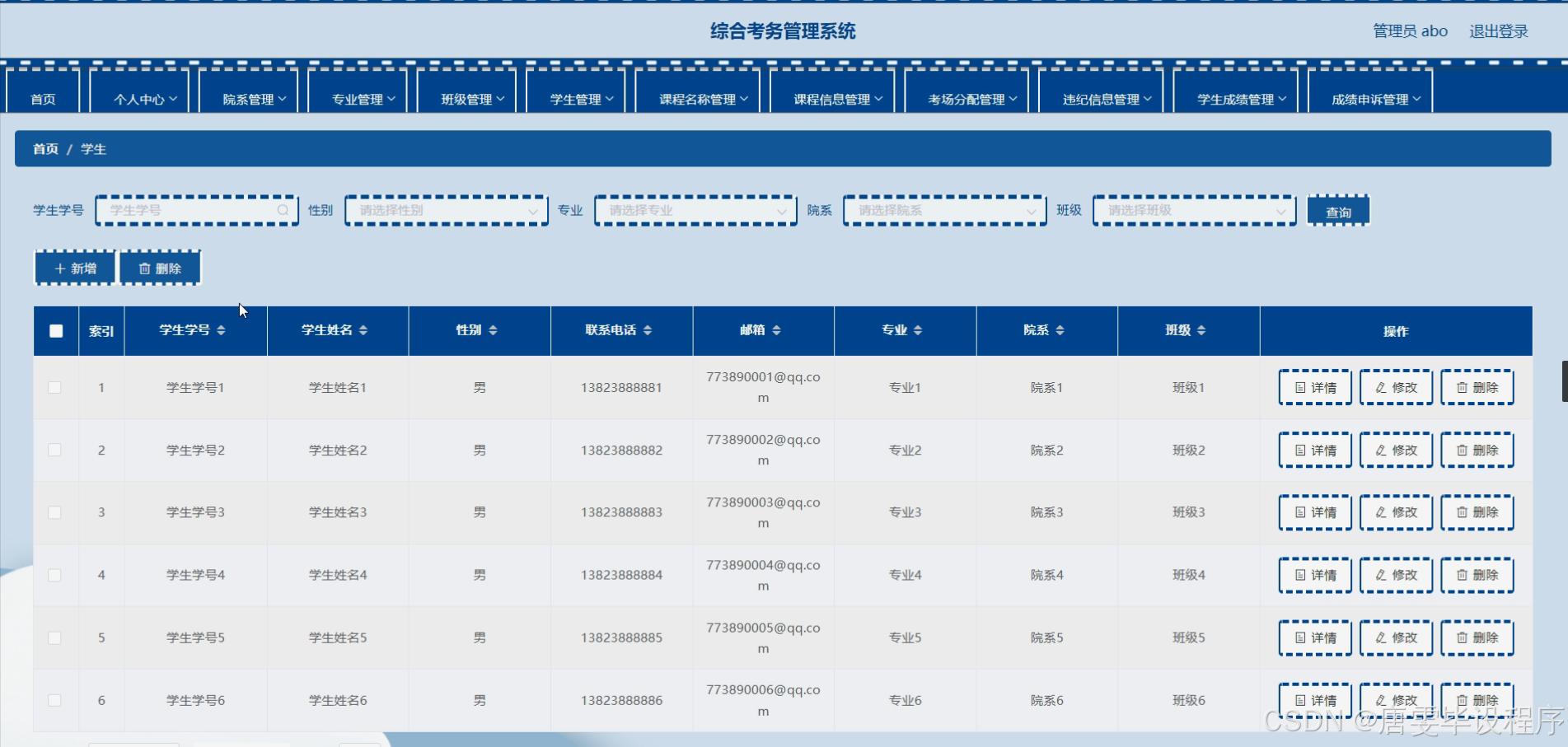Image resolution: width=1568 pixels, height=747 pixels.
Task: Toggle the select-all checkbox in table header
Action: (x=56, y=331)
